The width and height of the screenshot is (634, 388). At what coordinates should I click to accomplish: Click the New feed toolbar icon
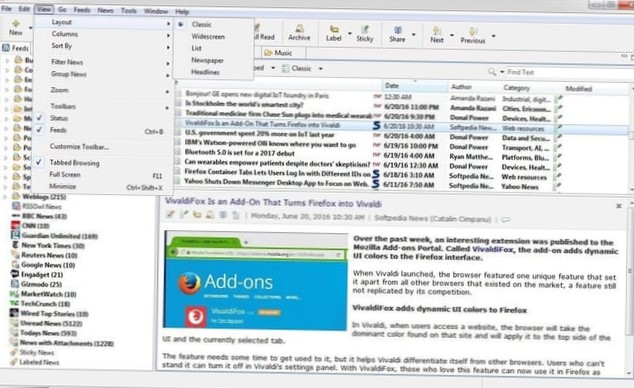click(16, 23)
